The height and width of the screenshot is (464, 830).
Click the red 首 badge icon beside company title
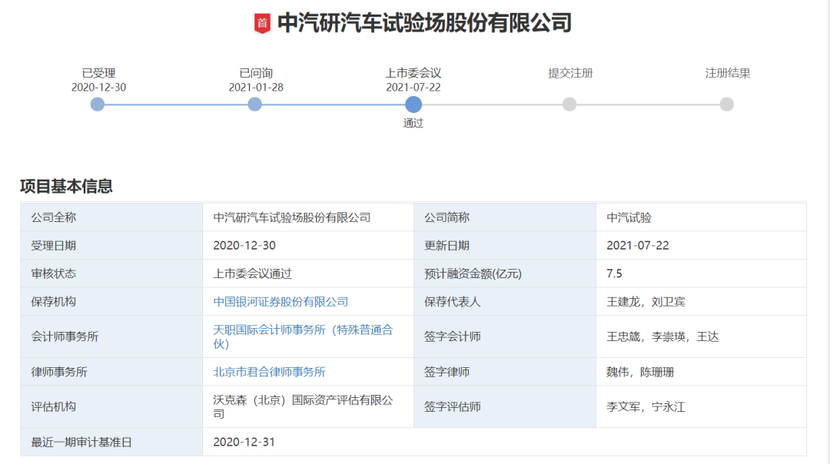262,23
